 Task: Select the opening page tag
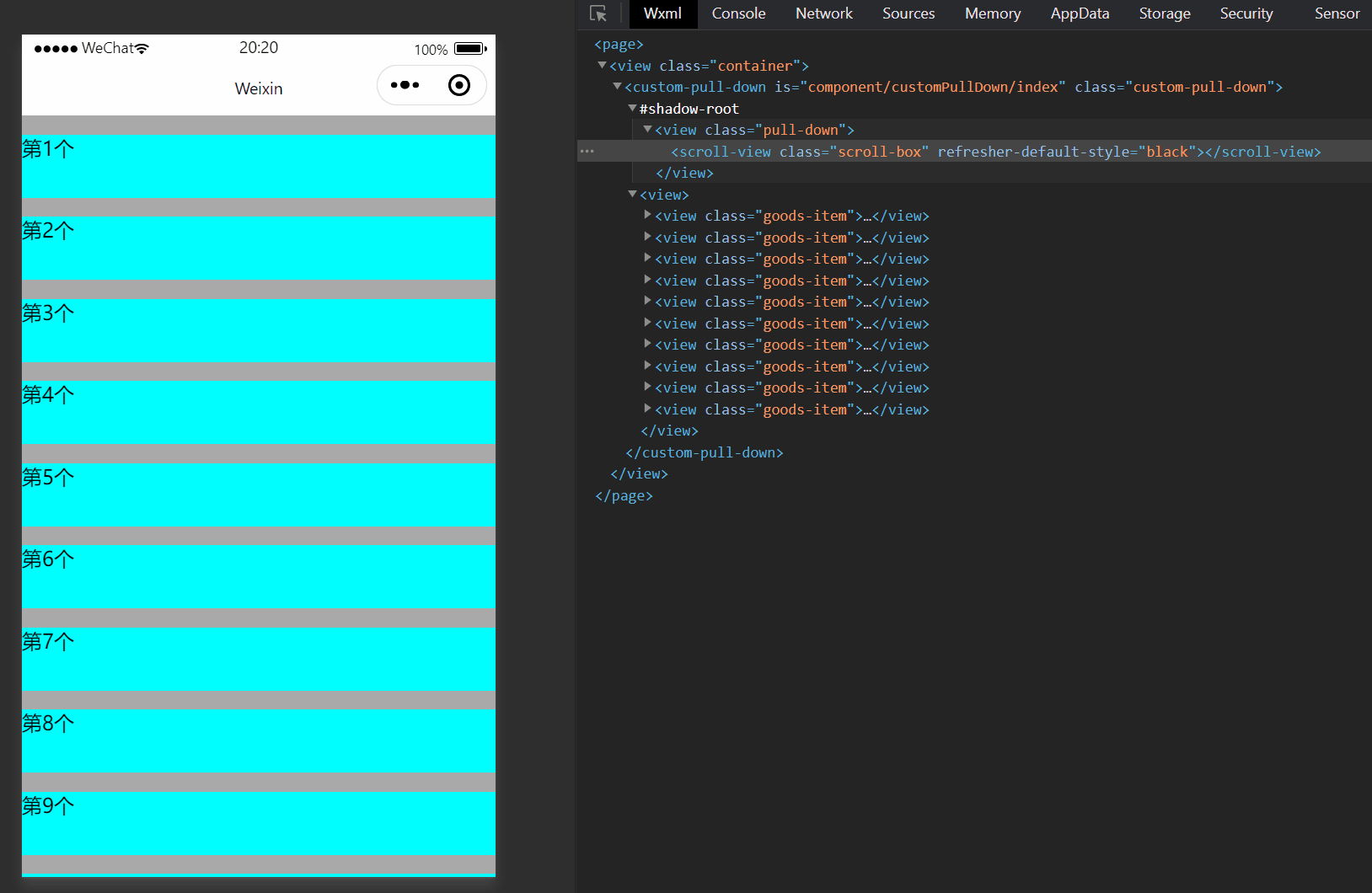(x=619, y=44)
